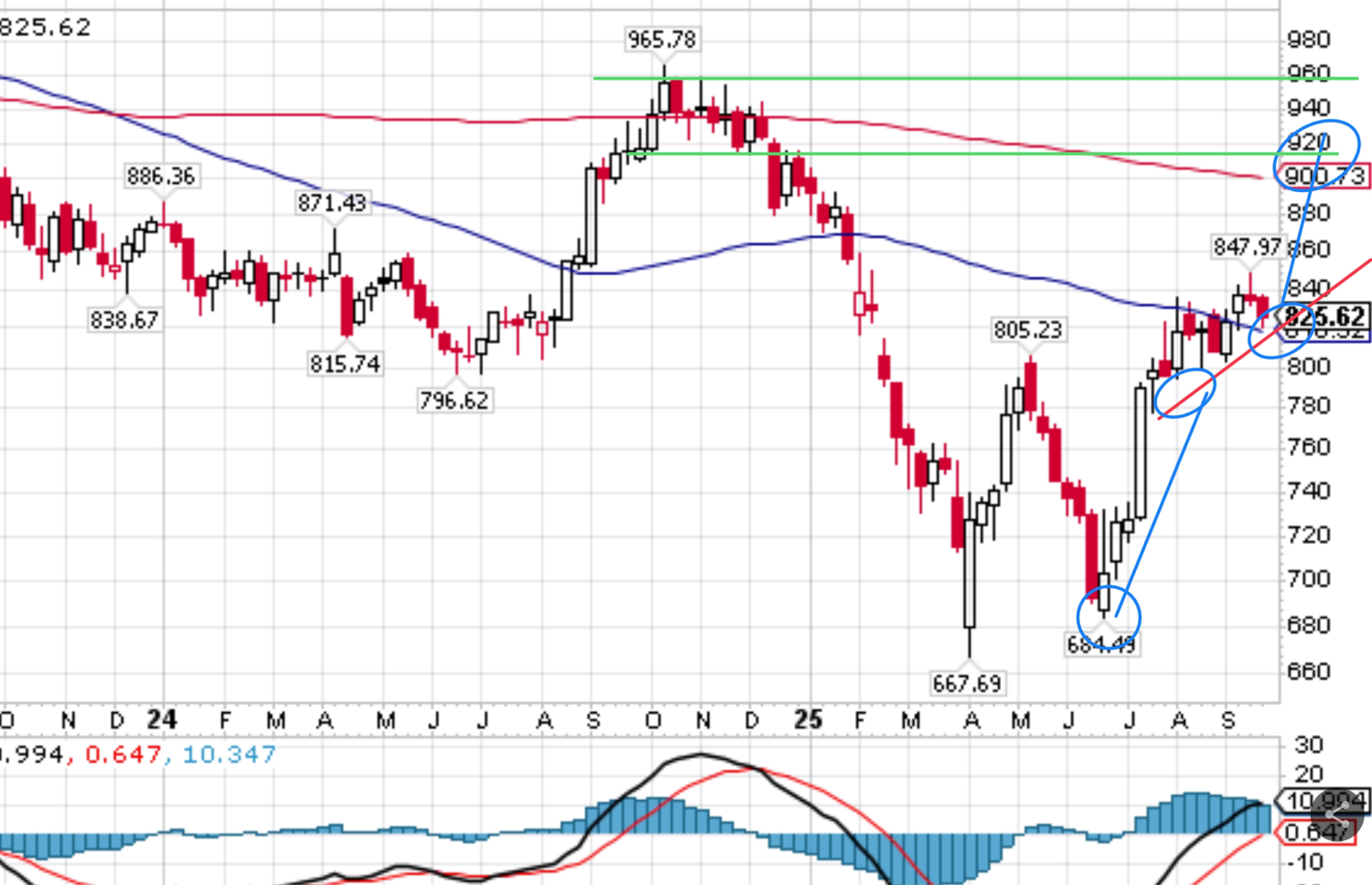Click the -10 label on the MACD axis
The image size is (1372, 885).
(x=1304, y=862)
